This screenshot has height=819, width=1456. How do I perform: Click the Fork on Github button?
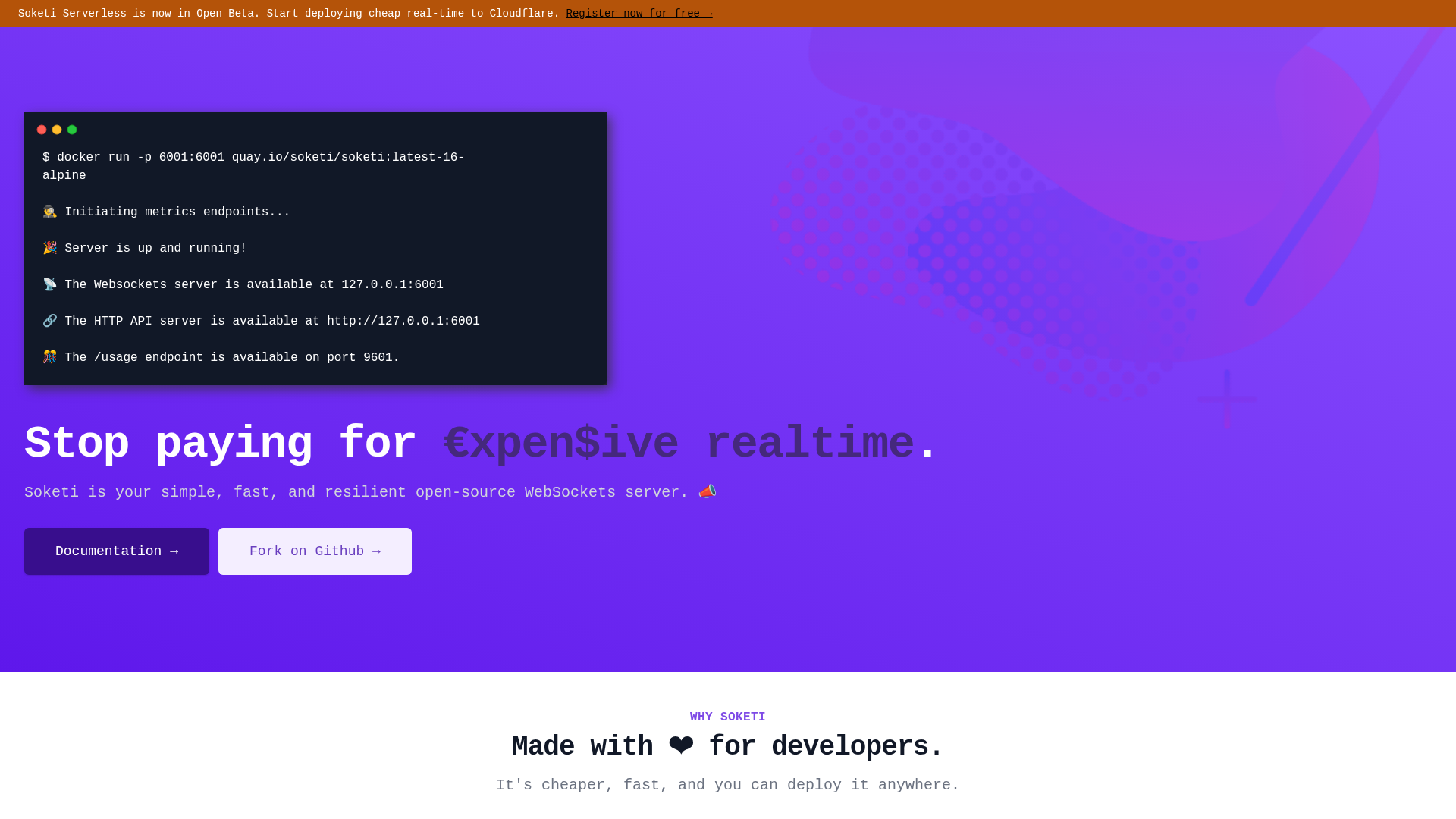[315, 551]
